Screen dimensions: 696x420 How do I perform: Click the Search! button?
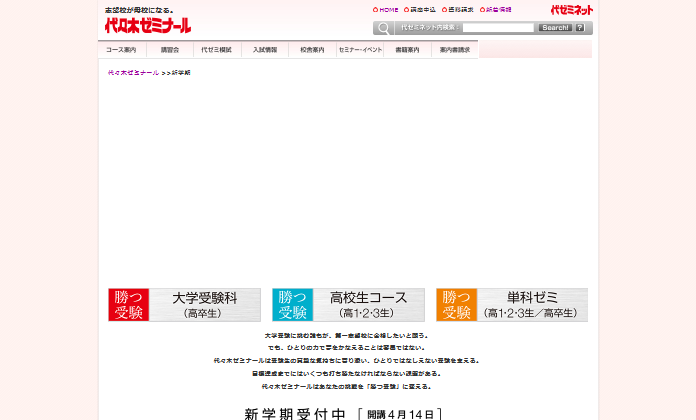point(555,28)
